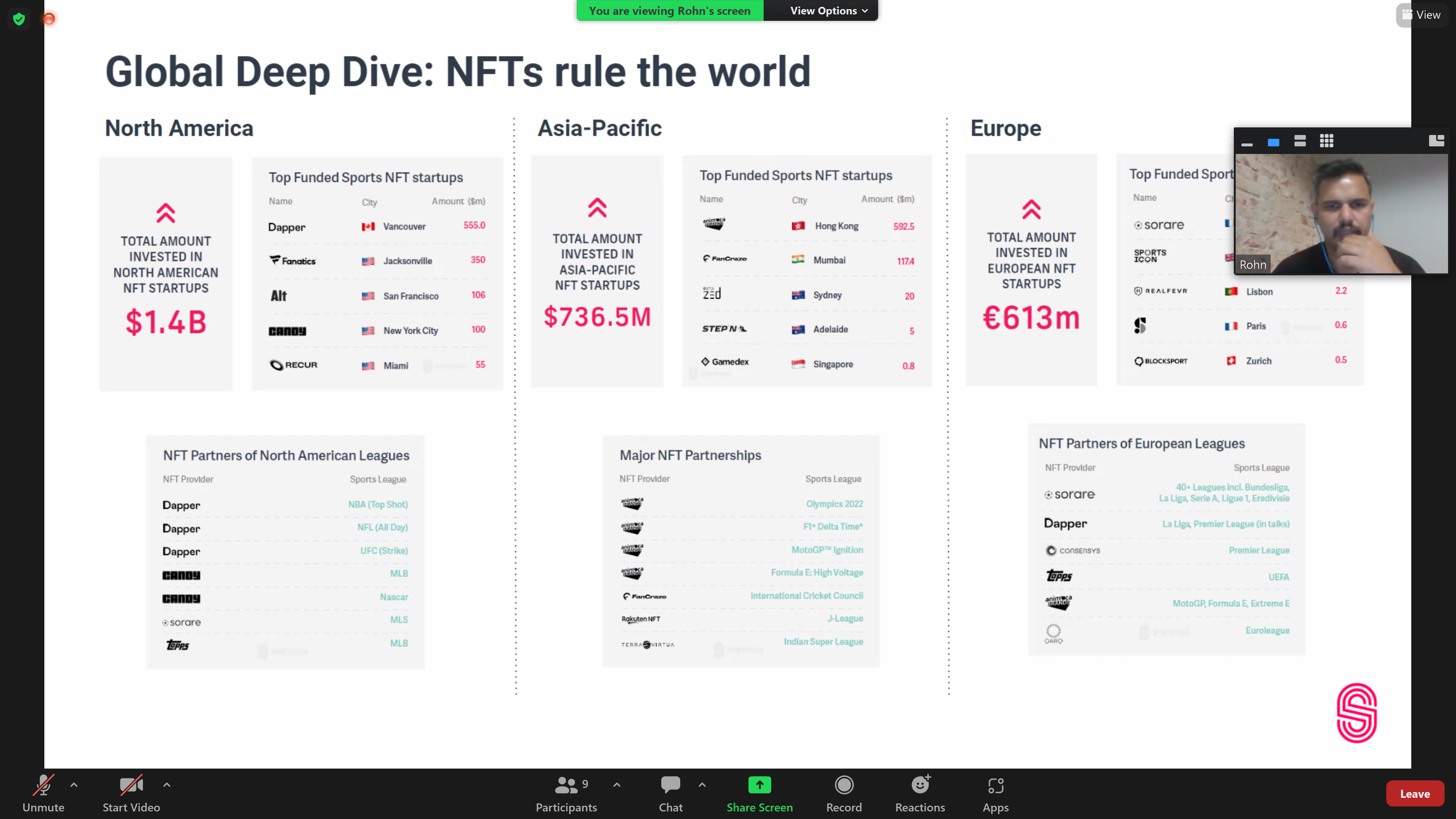
Task: Expand the Chat options arrow
Action: point(702,784)
